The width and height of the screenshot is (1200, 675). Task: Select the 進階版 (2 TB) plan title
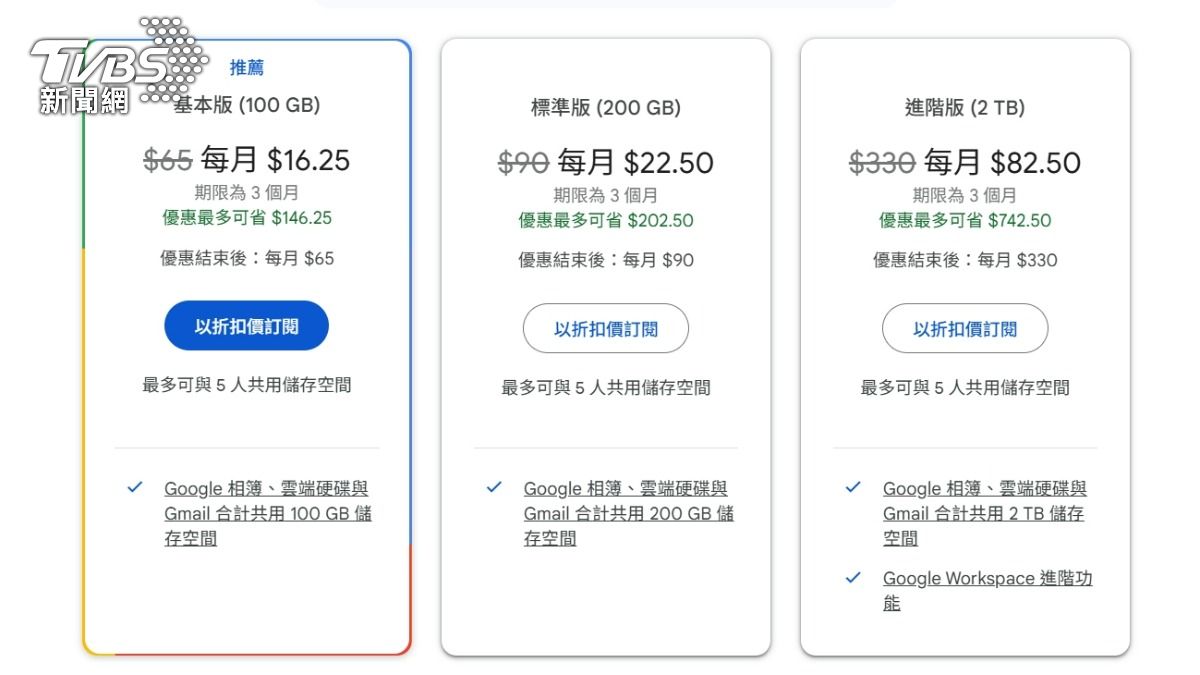965,108
